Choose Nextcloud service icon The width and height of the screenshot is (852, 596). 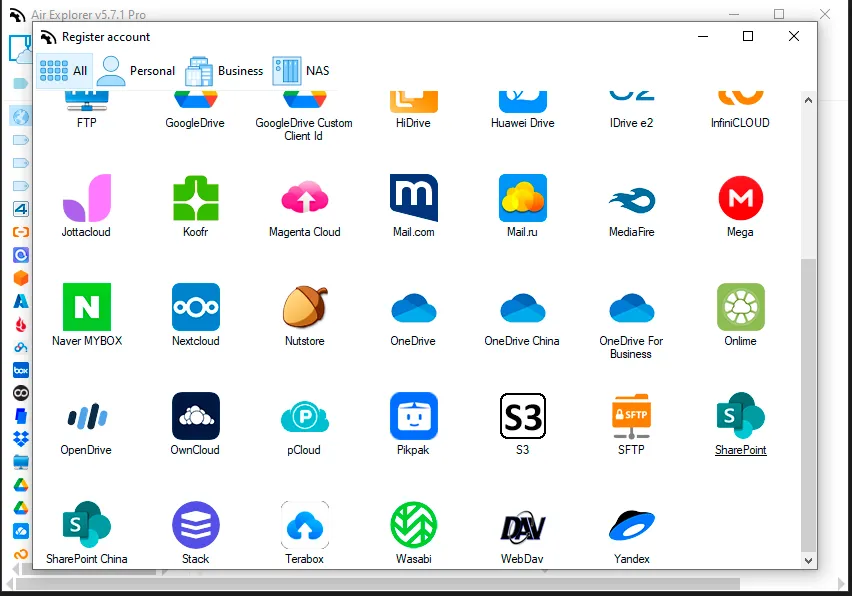coord(196,307)
